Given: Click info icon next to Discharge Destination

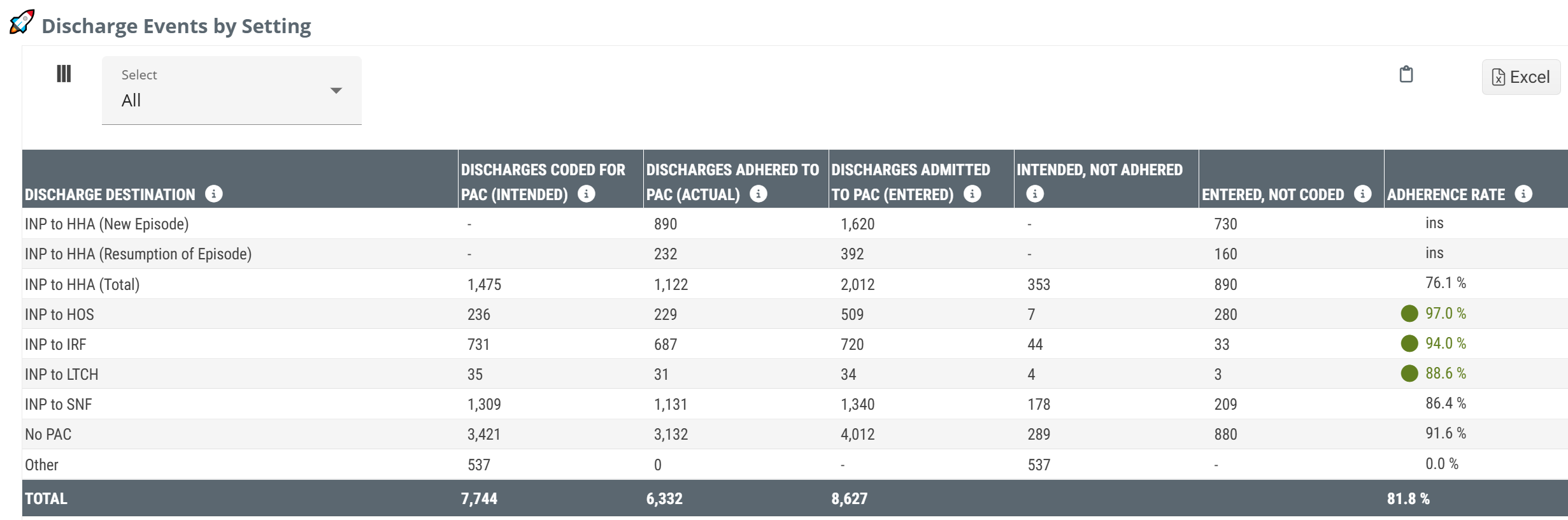Looking at the screenshot, I should coord(214,194).
